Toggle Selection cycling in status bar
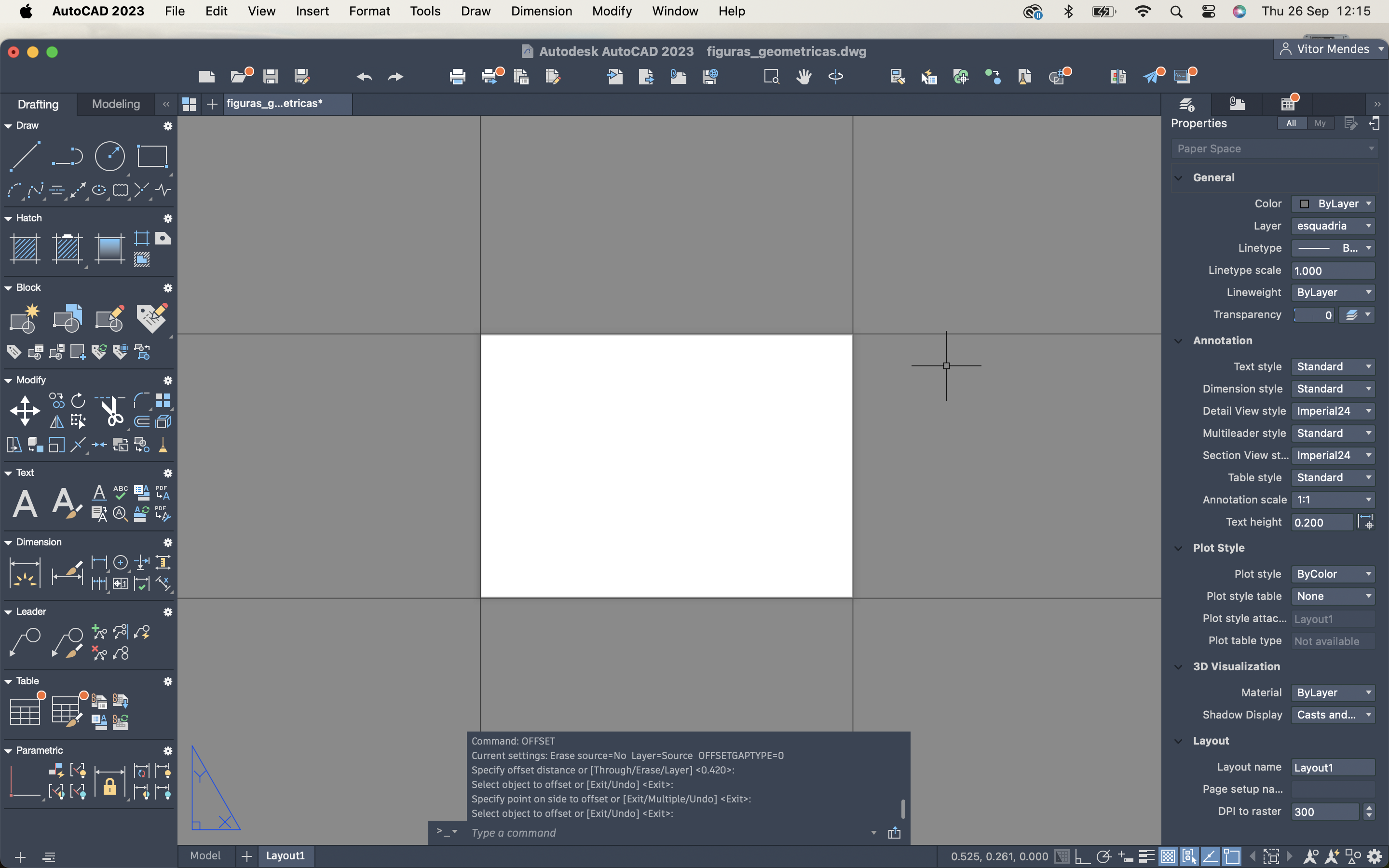1389x868 pixels. [x=1189, y=856]
